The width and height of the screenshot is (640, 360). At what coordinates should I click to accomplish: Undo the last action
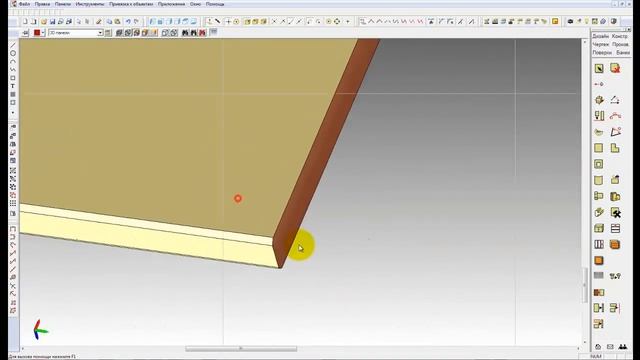coord(128,21)
